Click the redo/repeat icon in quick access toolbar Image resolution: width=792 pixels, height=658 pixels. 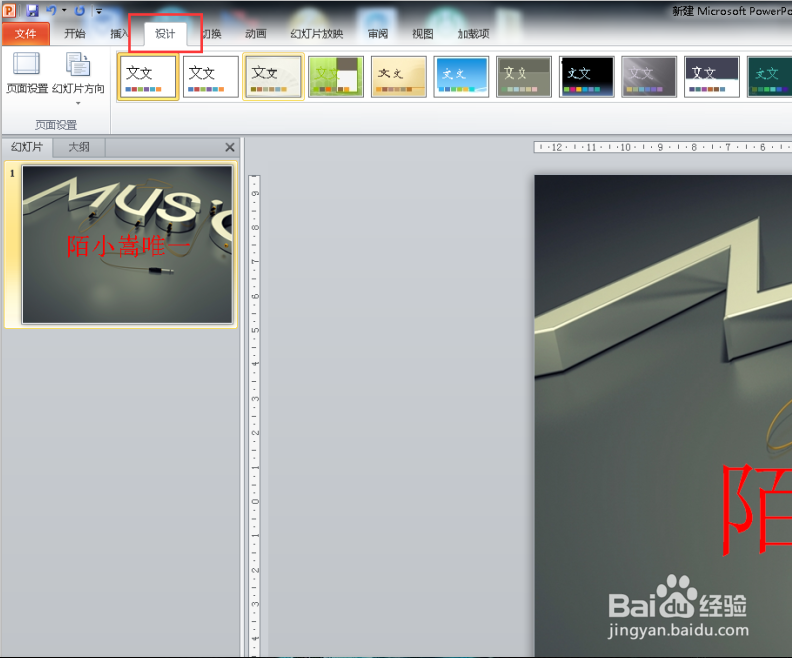pos(80,10)
